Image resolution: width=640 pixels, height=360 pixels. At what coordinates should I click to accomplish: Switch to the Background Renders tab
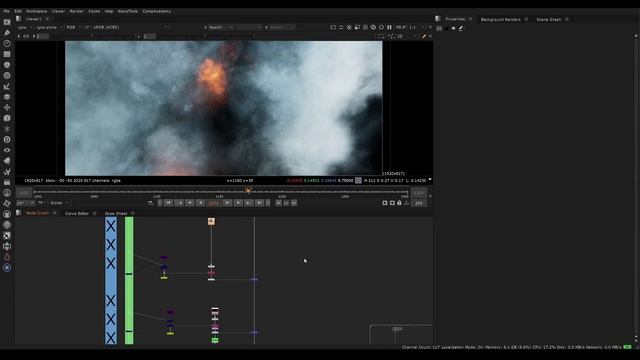pos(500,19)
